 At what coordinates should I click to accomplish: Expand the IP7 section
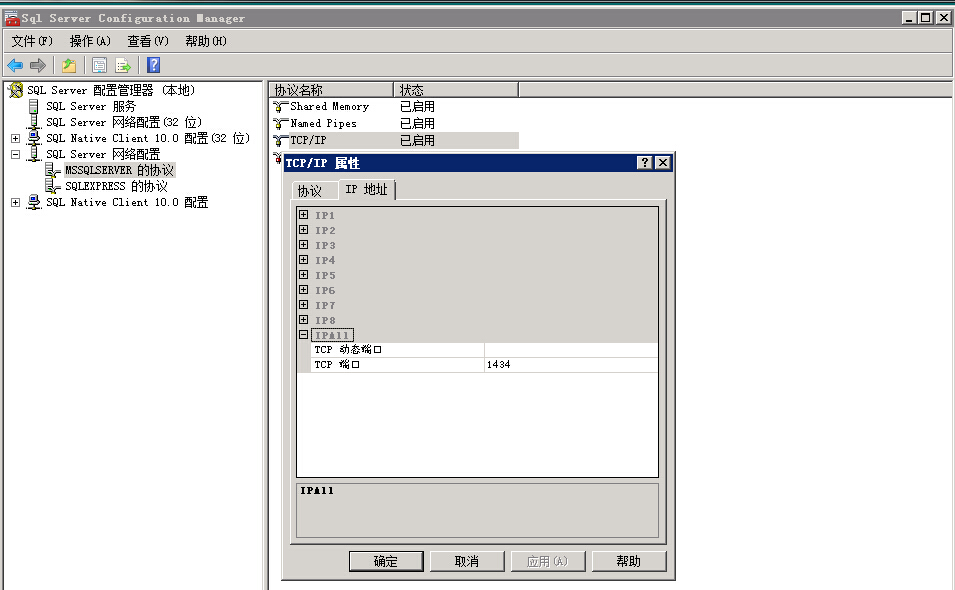pyautogui.click(x=303, y=304)
